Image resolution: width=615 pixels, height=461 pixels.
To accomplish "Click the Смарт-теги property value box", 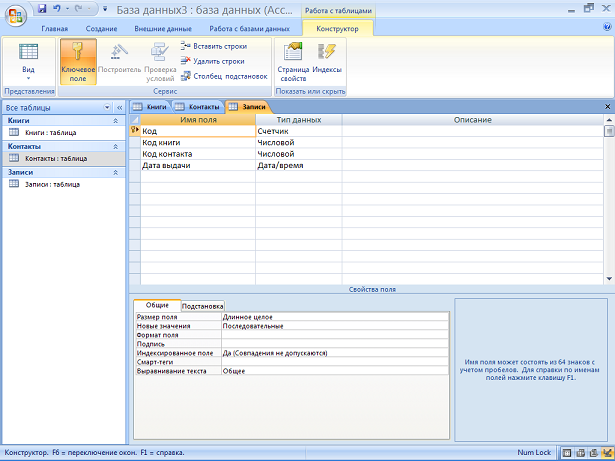I will [335, 362].
